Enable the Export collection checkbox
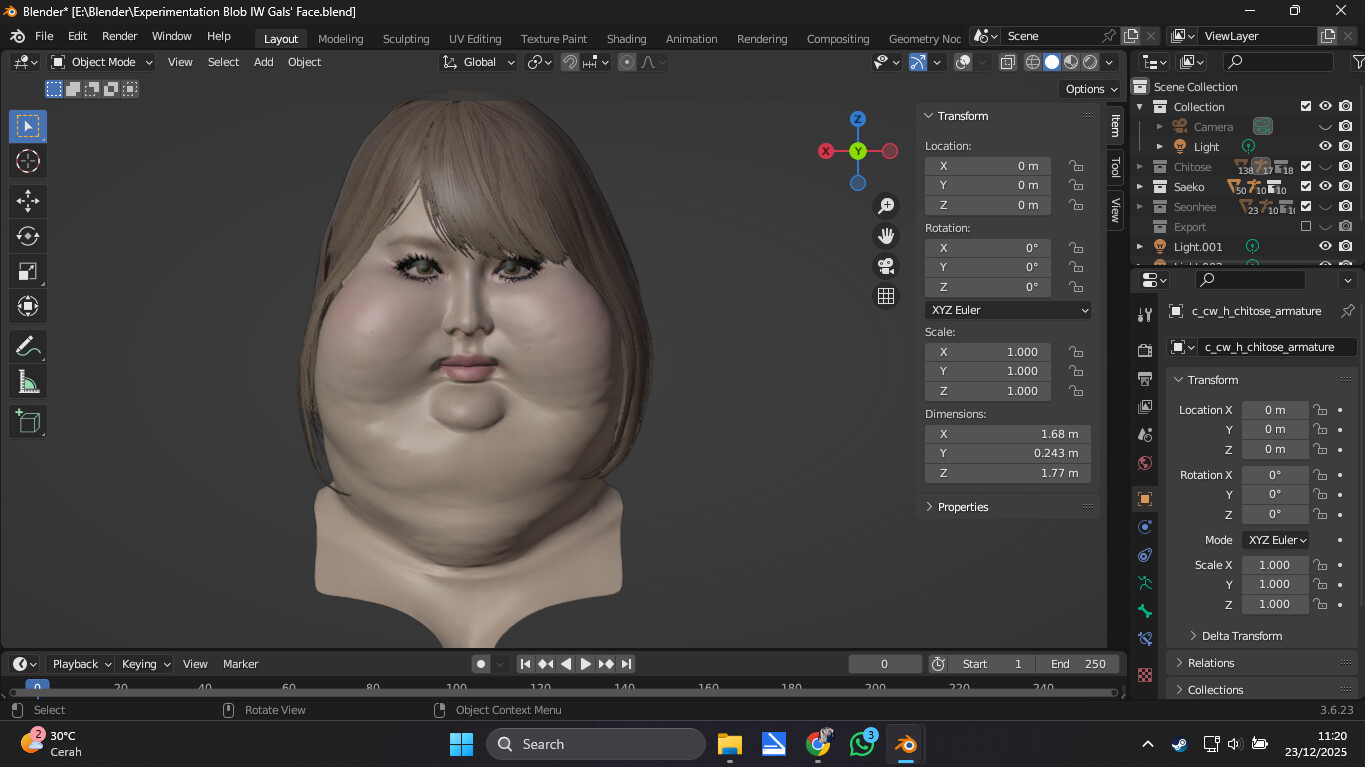 (1305, 227)
